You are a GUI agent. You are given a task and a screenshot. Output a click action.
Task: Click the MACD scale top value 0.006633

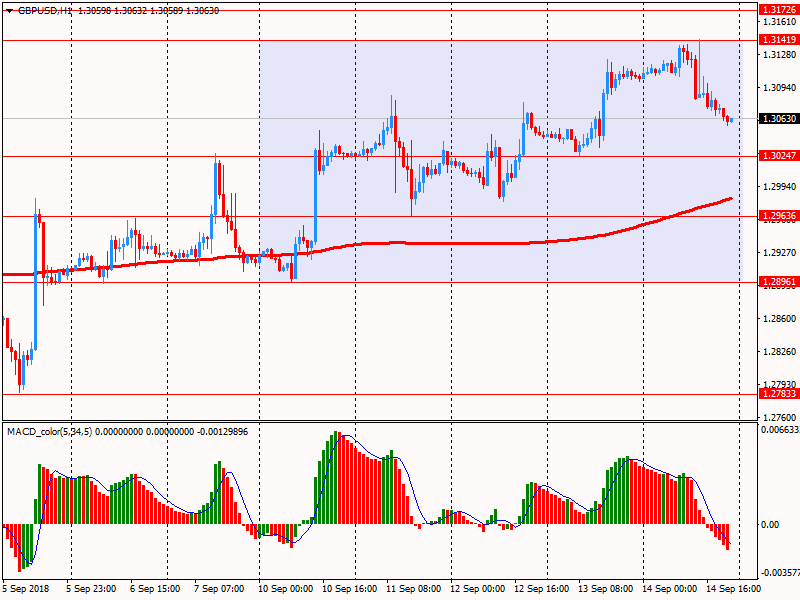pos(780,430)
